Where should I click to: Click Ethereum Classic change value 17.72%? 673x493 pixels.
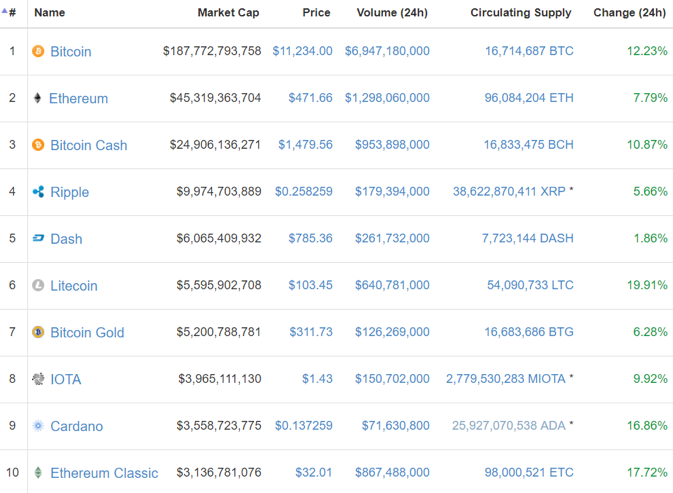coord(647,472)
